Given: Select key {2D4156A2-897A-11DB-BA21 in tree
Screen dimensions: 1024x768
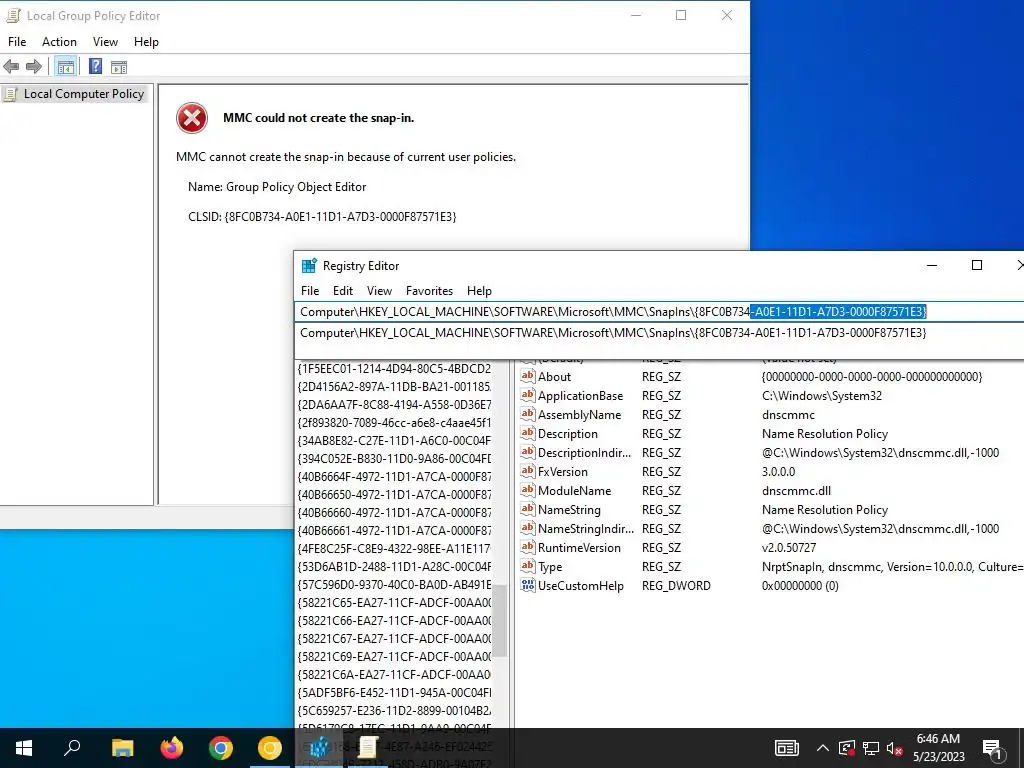Looking at the screenshot, I should pyautogui.click(x=394, y=387).
